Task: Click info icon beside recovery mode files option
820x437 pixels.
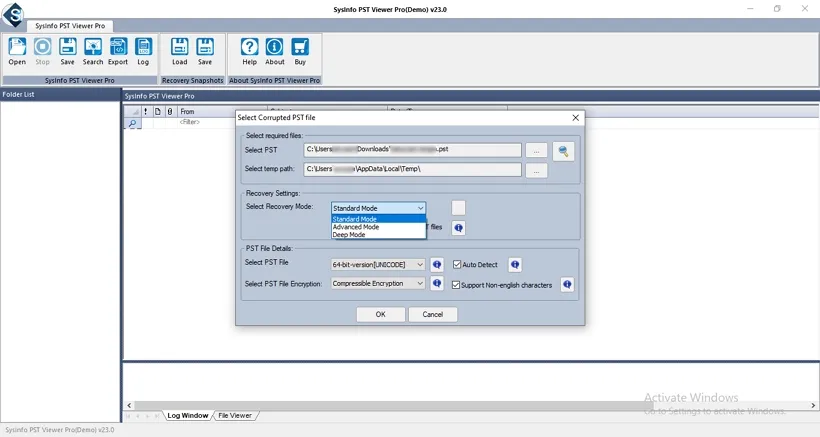Action: 459,228
